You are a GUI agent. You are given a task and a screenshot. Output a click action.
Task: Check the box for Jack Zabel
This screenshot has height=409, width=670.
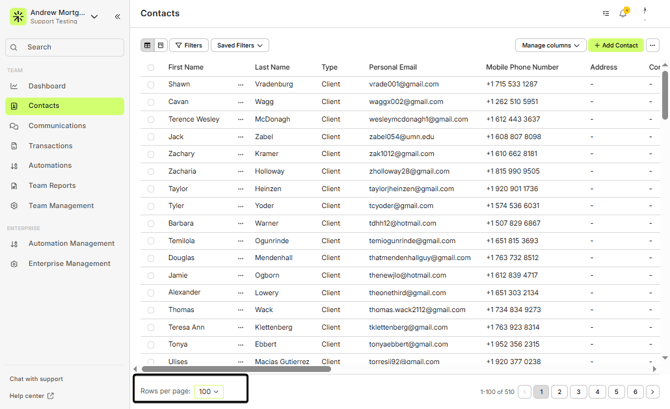pyautogui.click(x=151, y=137)
